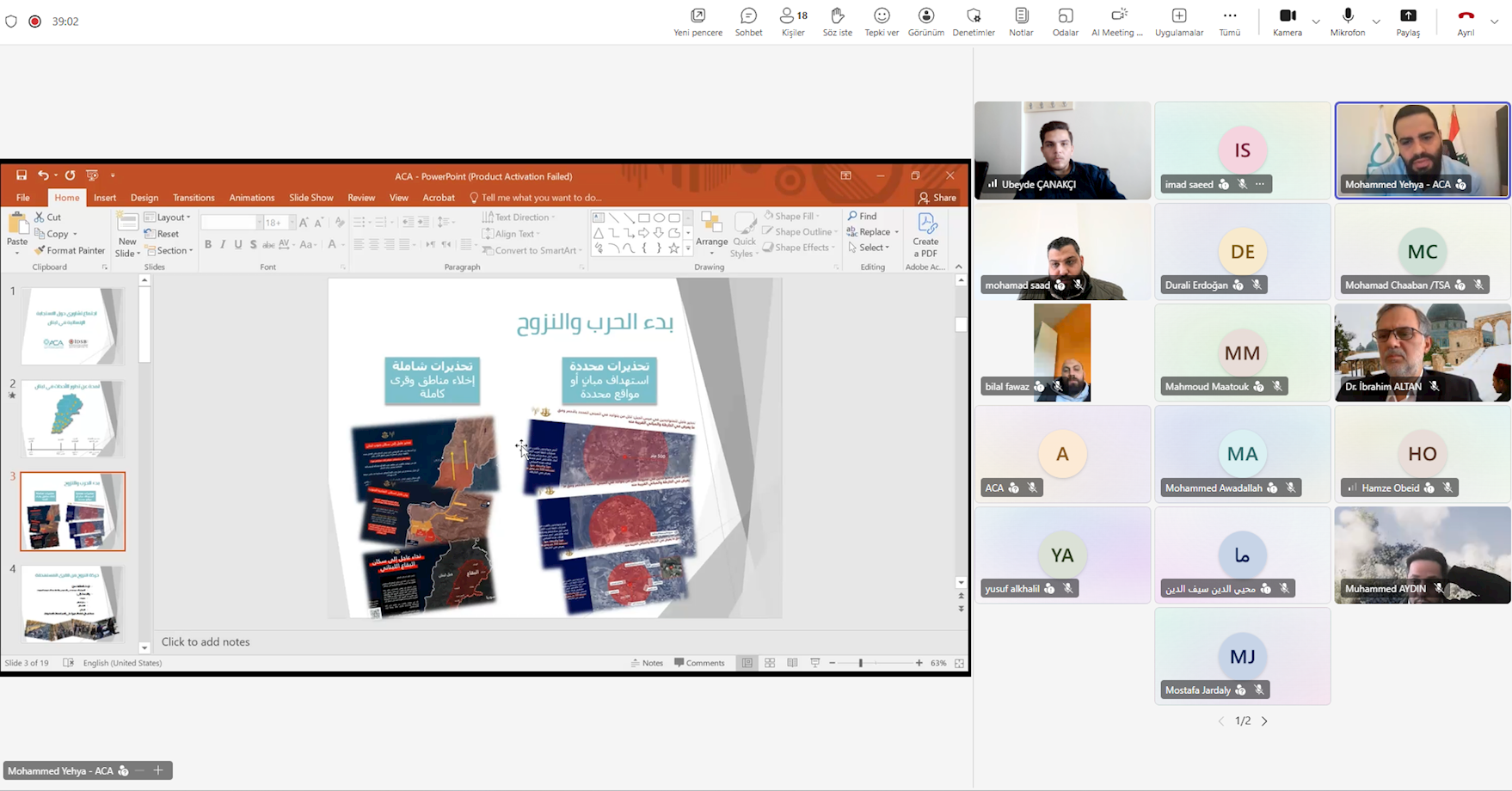Toggle Bold formatting in PowerPoint ribbon
Screen dimensions: 1512x791
pos(208,245)
